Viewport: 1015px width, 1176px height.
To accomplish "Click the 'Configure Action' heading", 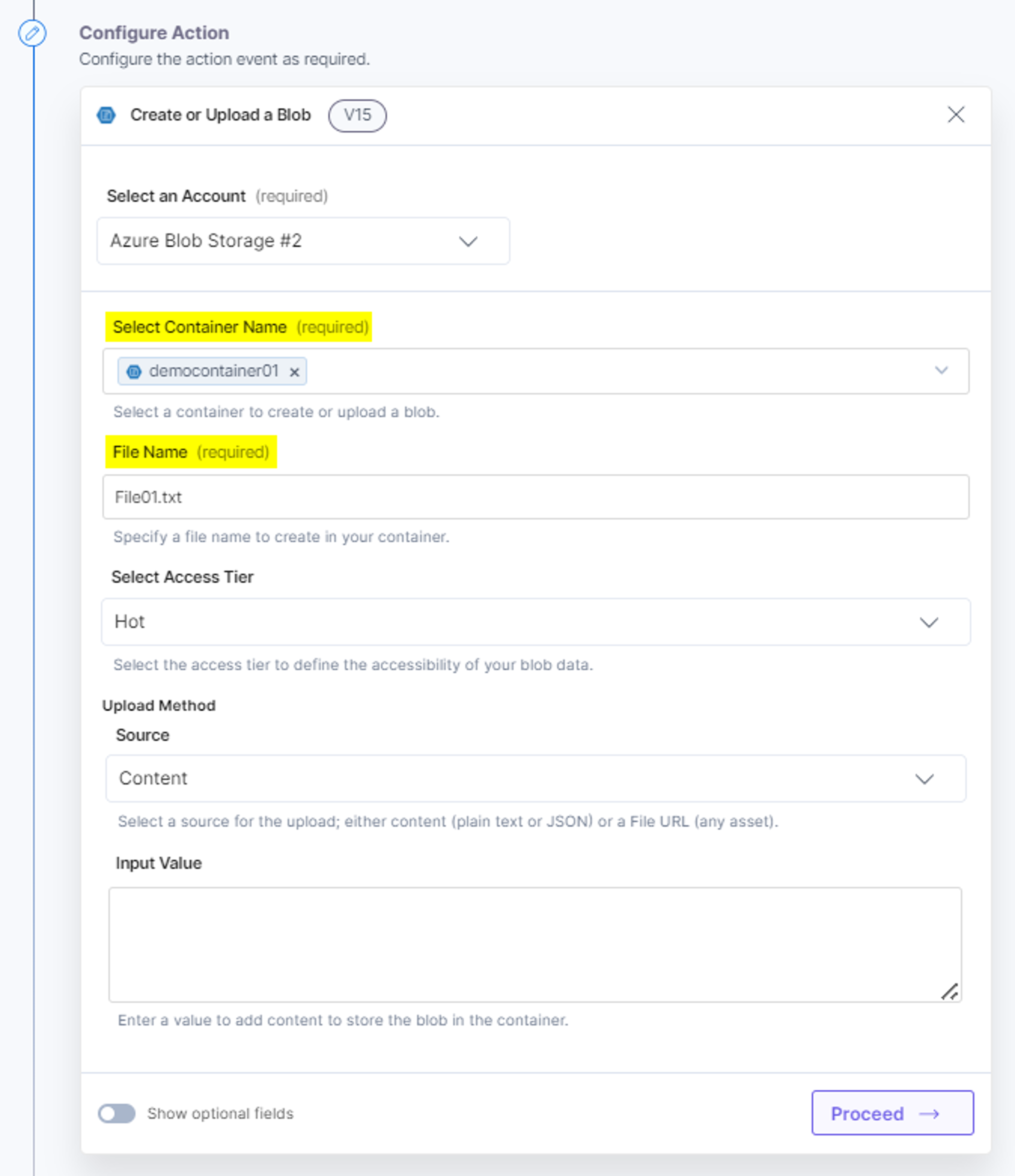I will tap(154, 33).
